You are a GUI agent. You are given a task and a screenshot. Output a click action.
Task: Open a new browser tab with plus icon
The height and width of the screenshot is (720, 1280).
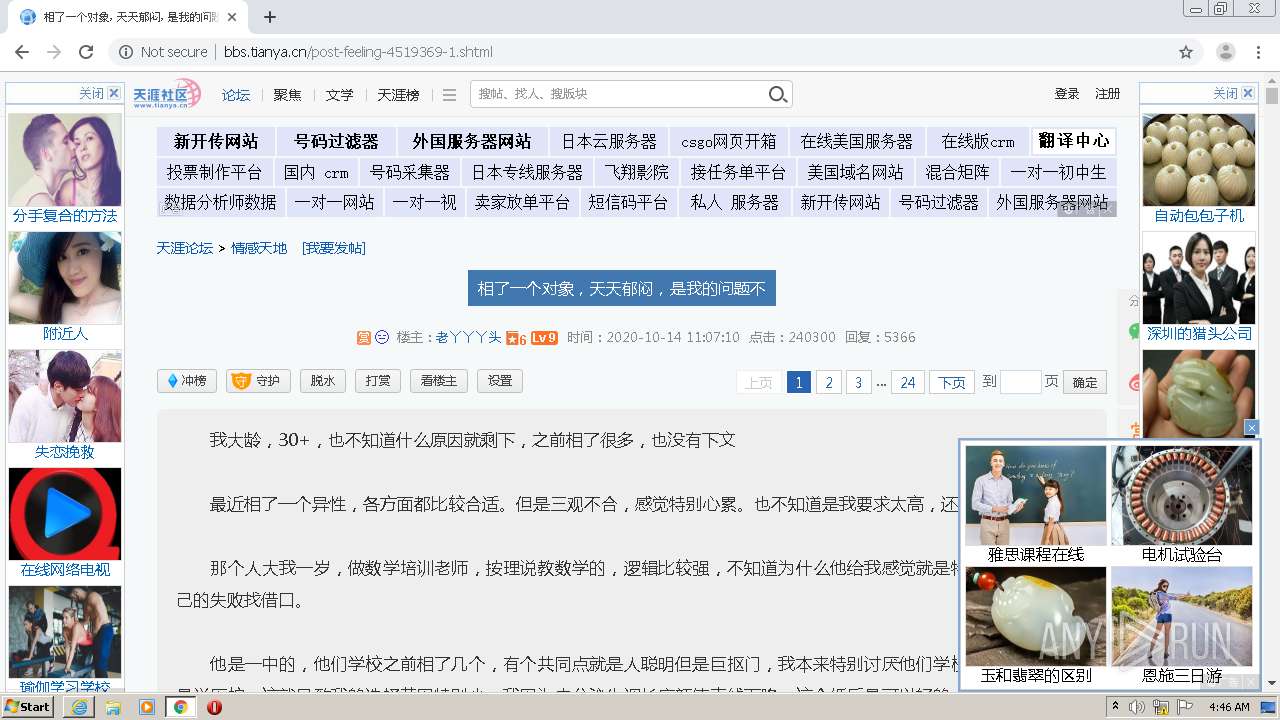(270, 17)
